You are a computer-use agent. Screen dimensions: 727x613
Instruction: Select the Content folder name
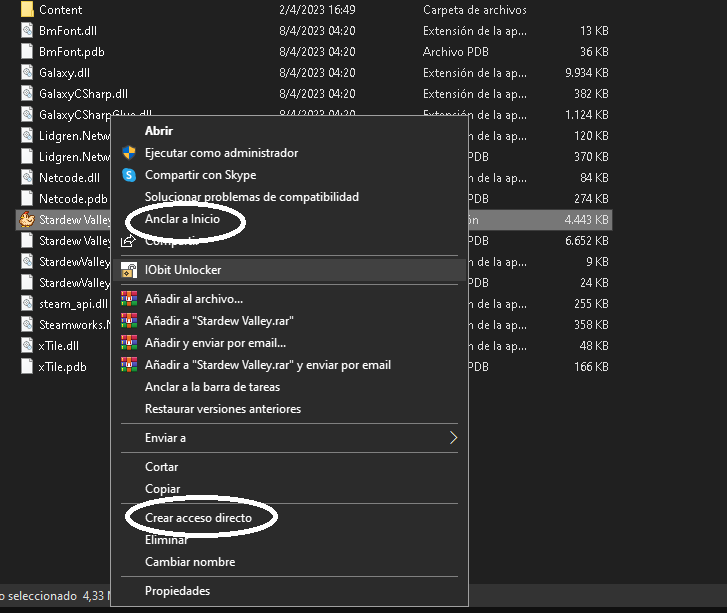pos(60,10)
